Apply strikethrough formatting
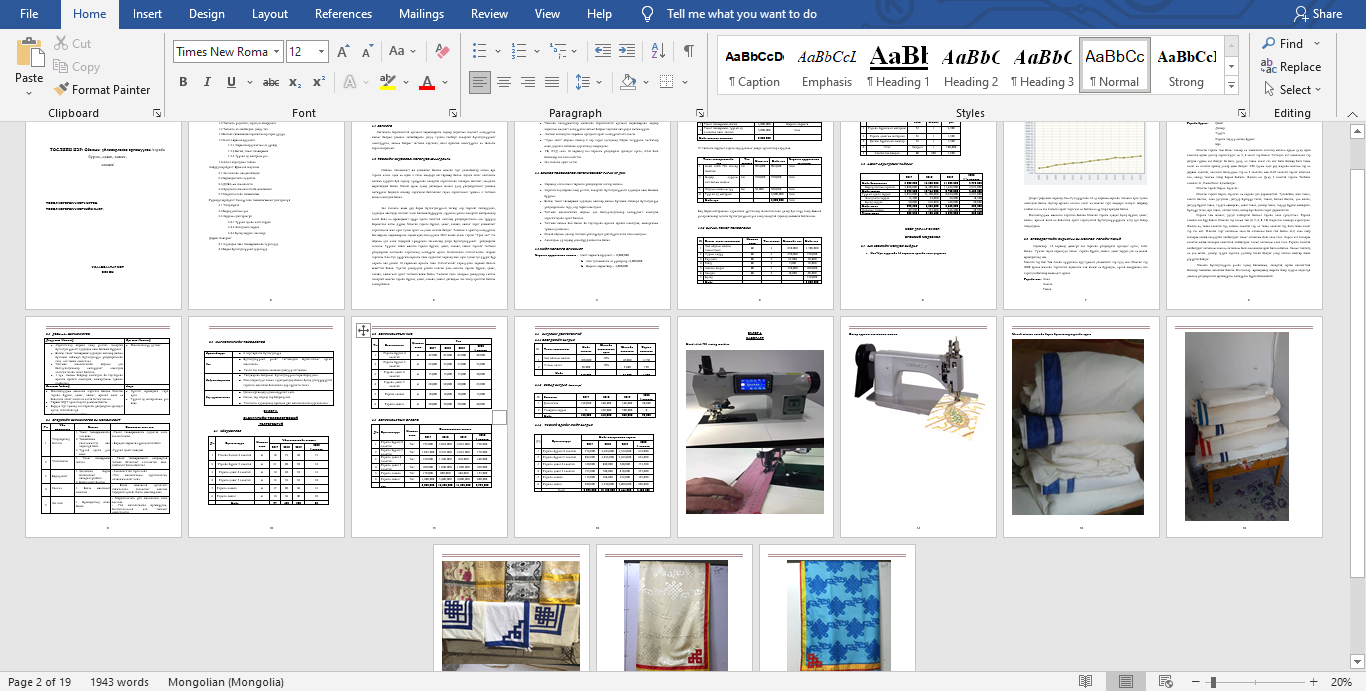 (271, 82)
